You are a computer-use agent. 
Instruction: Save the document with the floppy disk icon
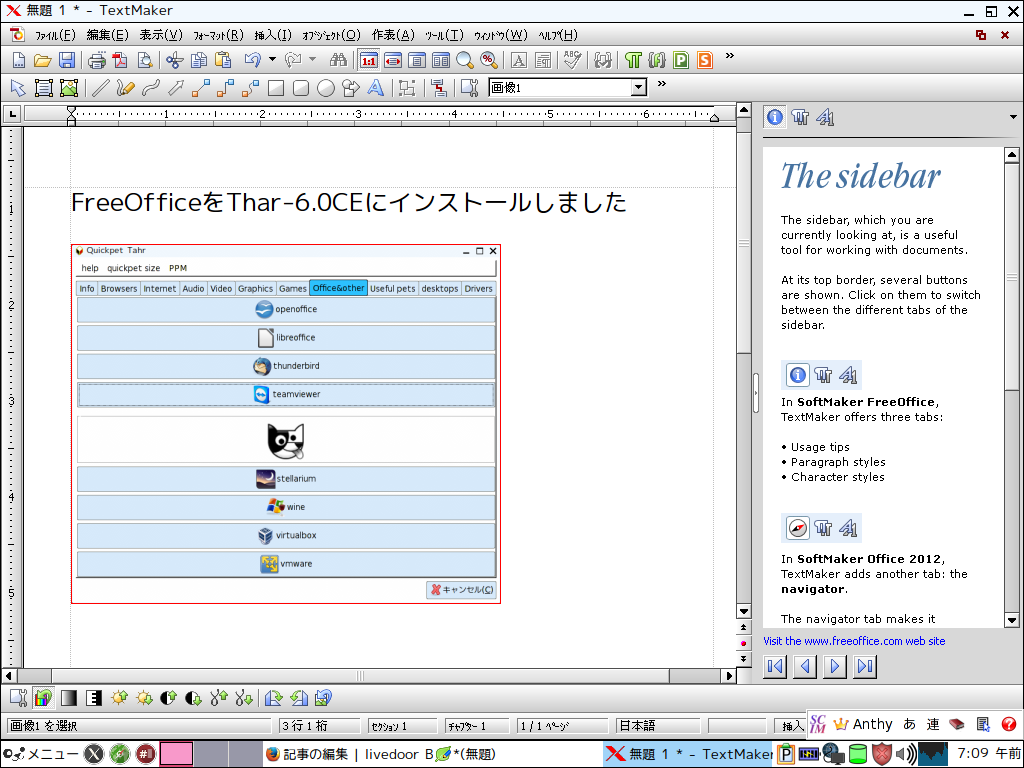[67, 61]
